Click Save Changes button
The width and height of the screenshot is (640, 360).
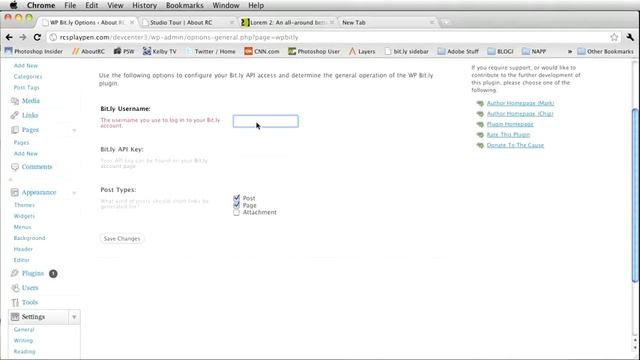pyautogui.click(x=122, y=238)
